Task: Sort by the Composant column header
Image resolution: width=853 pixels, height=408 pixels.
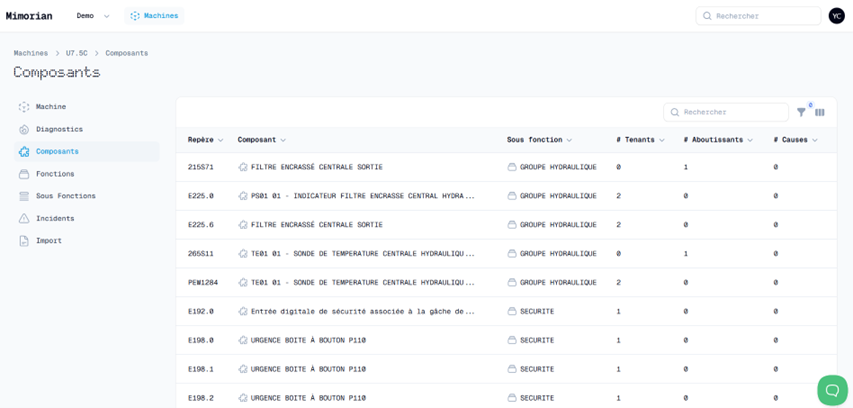Action: tap(262, 140)
